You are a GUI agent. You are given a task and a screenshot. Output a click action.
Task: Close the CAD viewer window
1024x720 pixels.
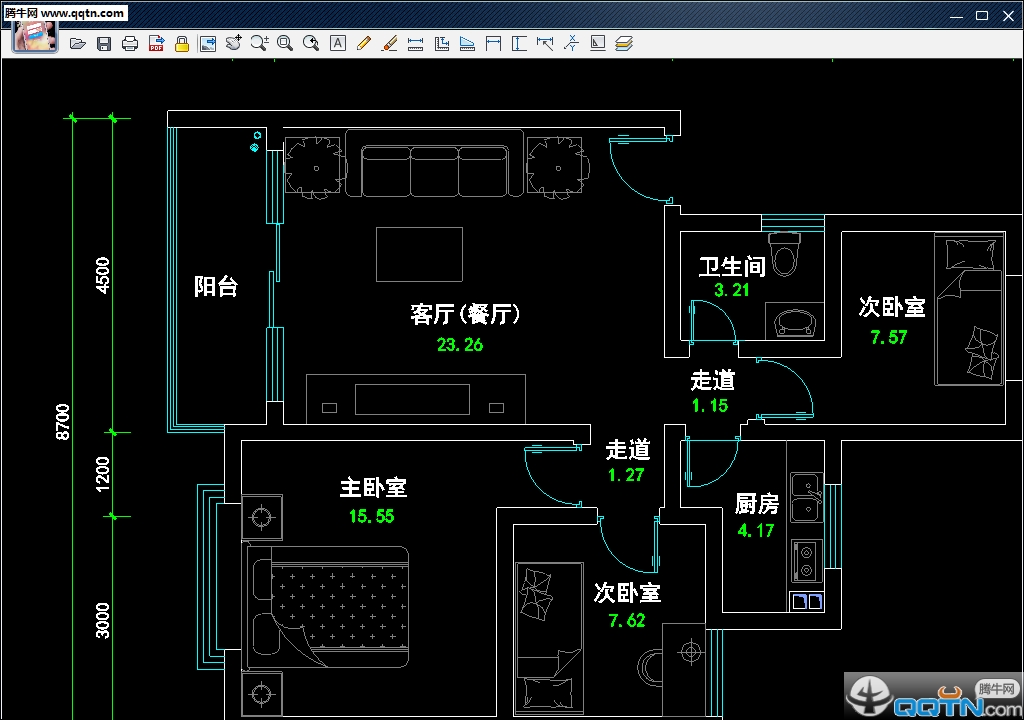click(x=1008, y=16)
